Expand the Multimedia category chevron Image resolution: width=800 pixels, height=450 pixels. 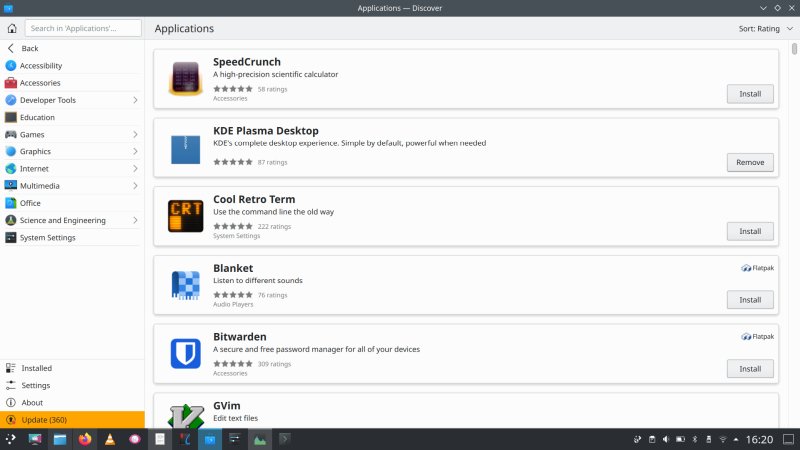point(135,186)
